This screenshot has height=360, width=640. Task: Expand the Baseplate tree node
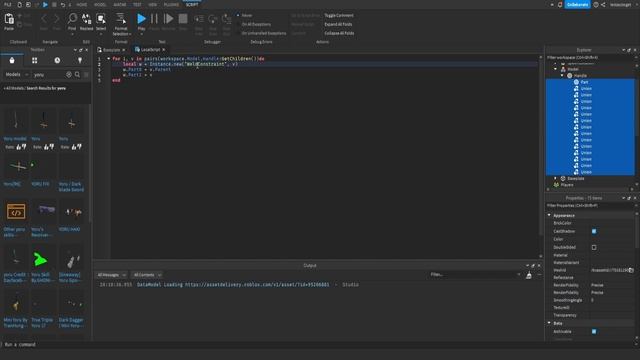coord(556,178)
